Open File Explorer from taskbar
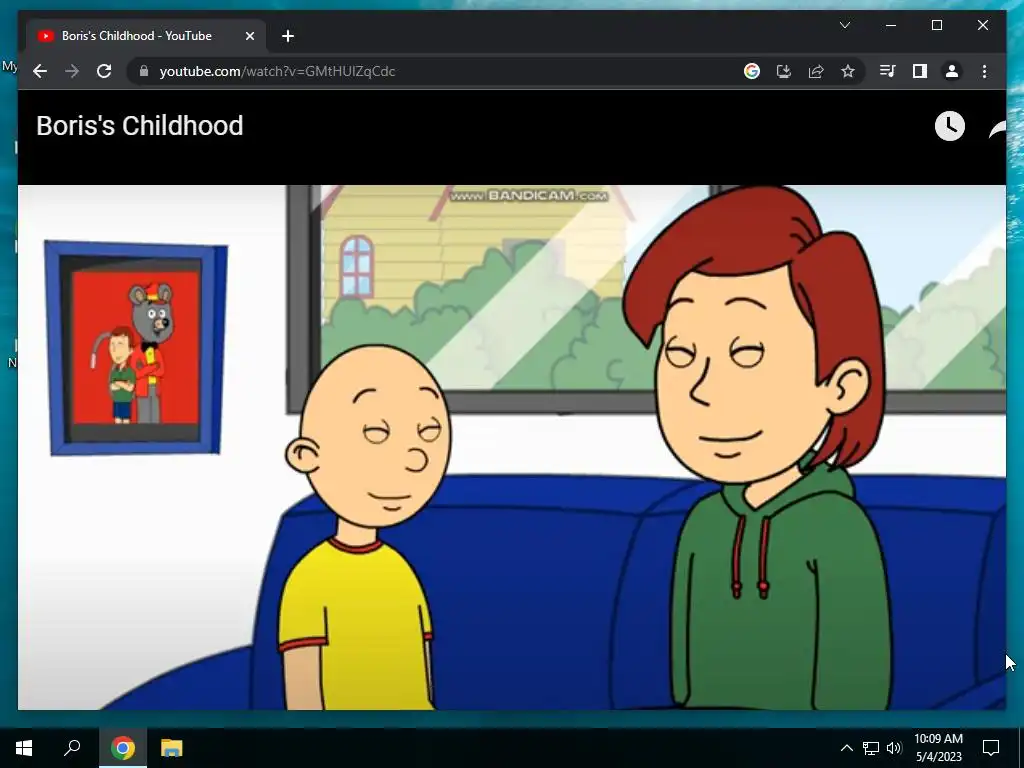 (x=172, y=748)
